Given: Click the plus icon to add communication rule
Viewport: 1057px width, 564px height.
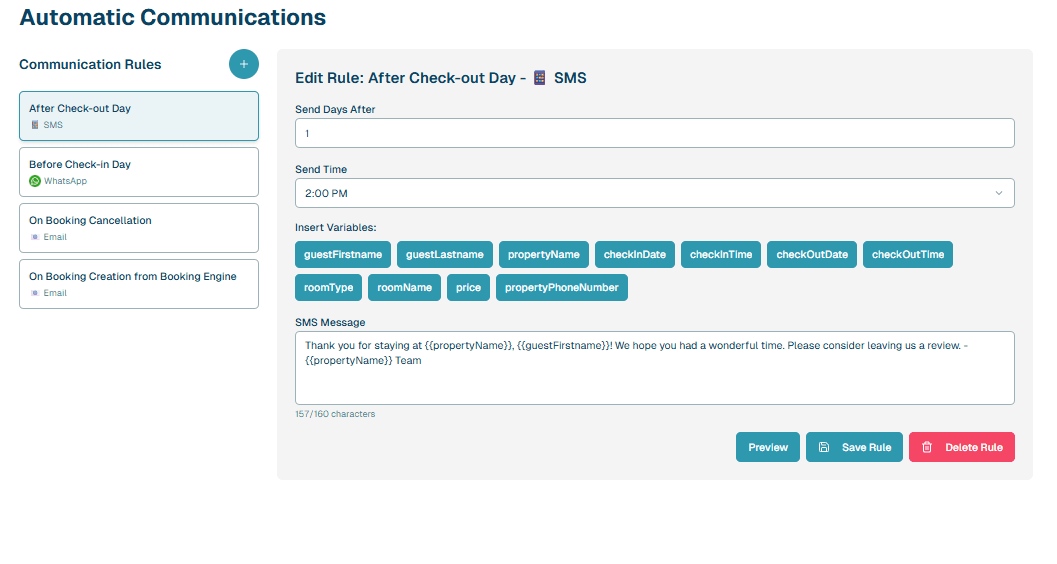Looking at the screenshot, I should pos(243,64).
